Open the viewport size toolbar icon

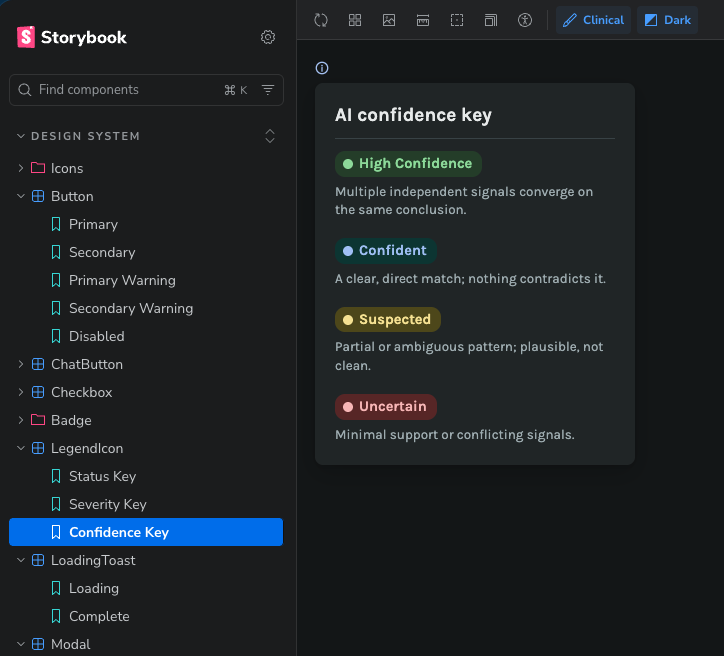(491, 20)
